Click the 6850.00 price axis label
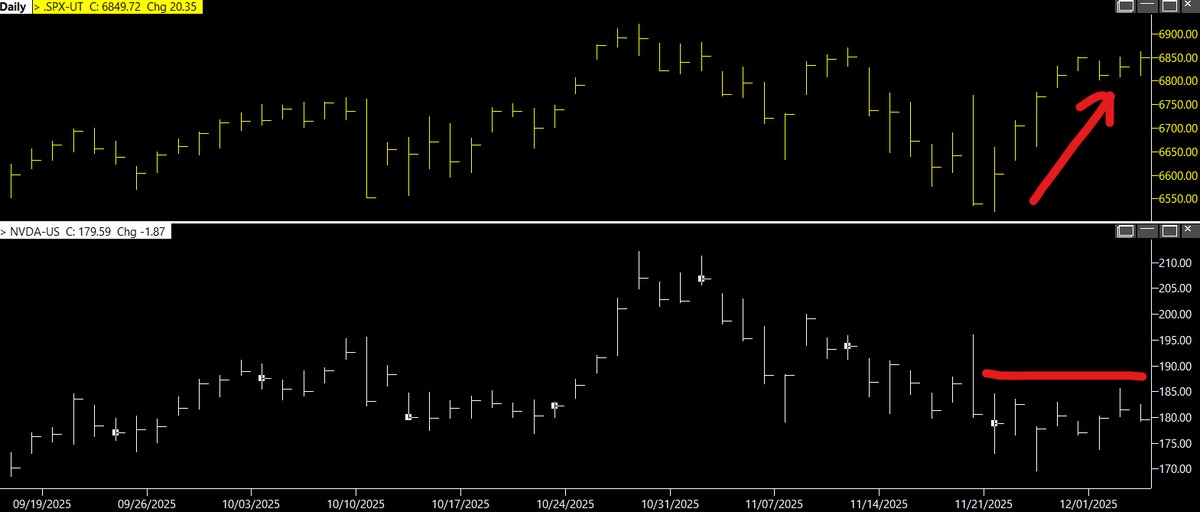Viewport: 1200px width, 512px height. (x=1176, y=58)
